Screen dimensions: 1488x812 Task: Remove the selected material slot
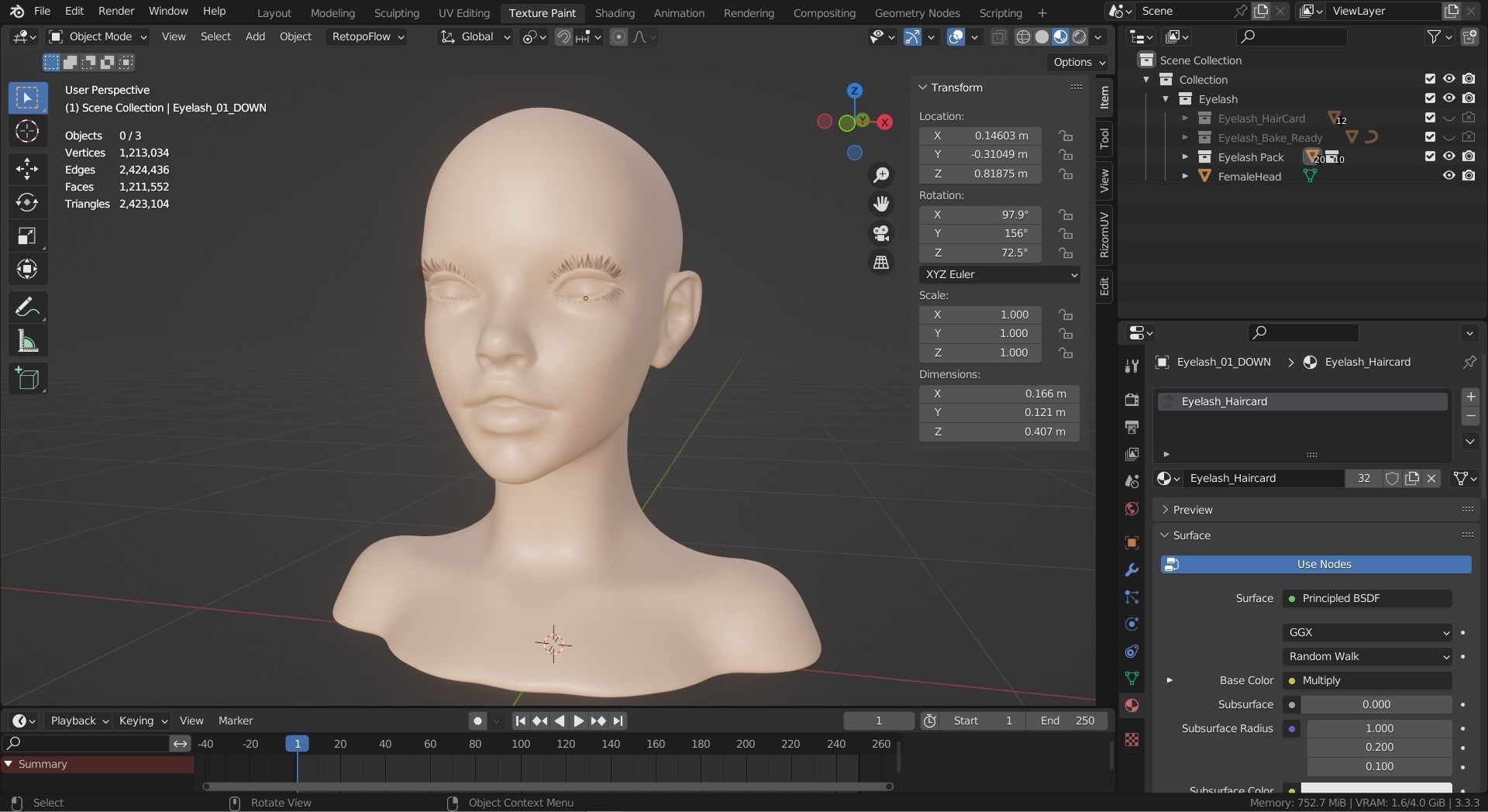click(x=1470, y=416)
